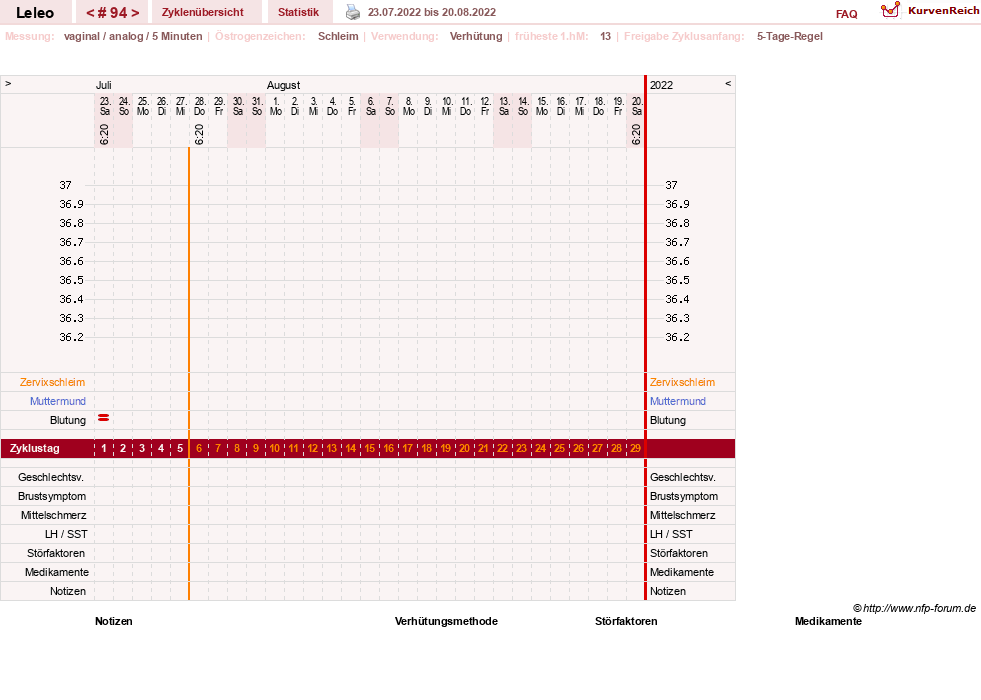Click the left Brustsymptom row label
Image resolution: width=981 pixels, height=700 pixels.
[52, 496]
